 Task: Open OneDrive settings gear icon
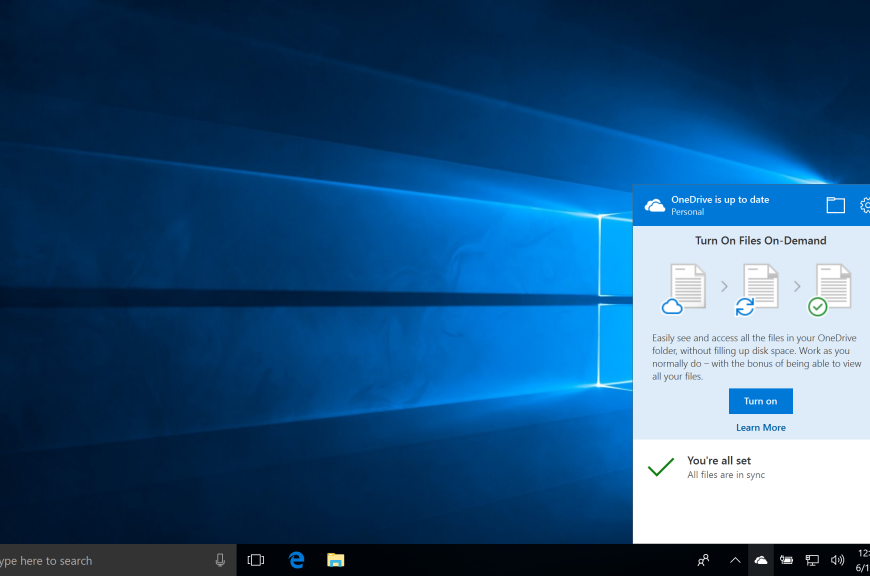coord(865,205)
